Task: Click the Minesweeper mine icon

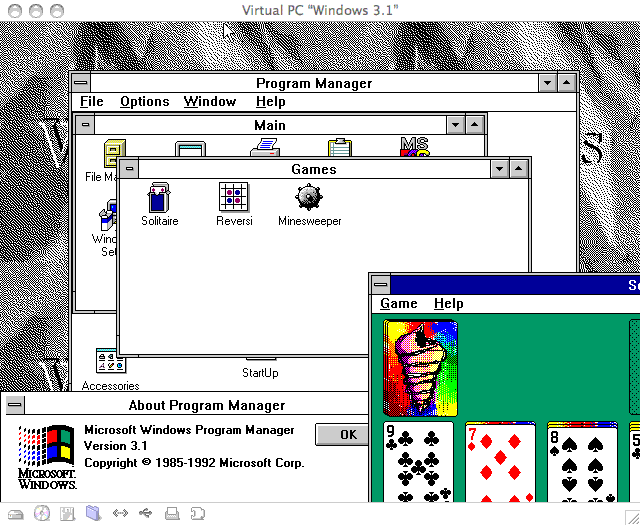Action: (309, 197)
